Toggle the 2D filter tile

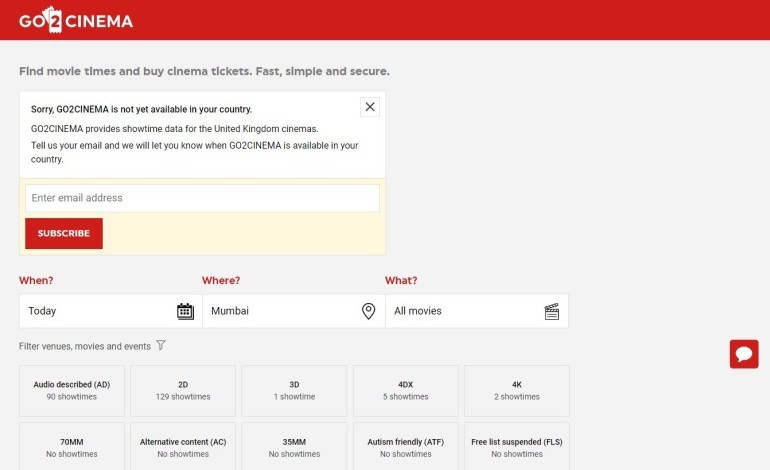[183, 390]
